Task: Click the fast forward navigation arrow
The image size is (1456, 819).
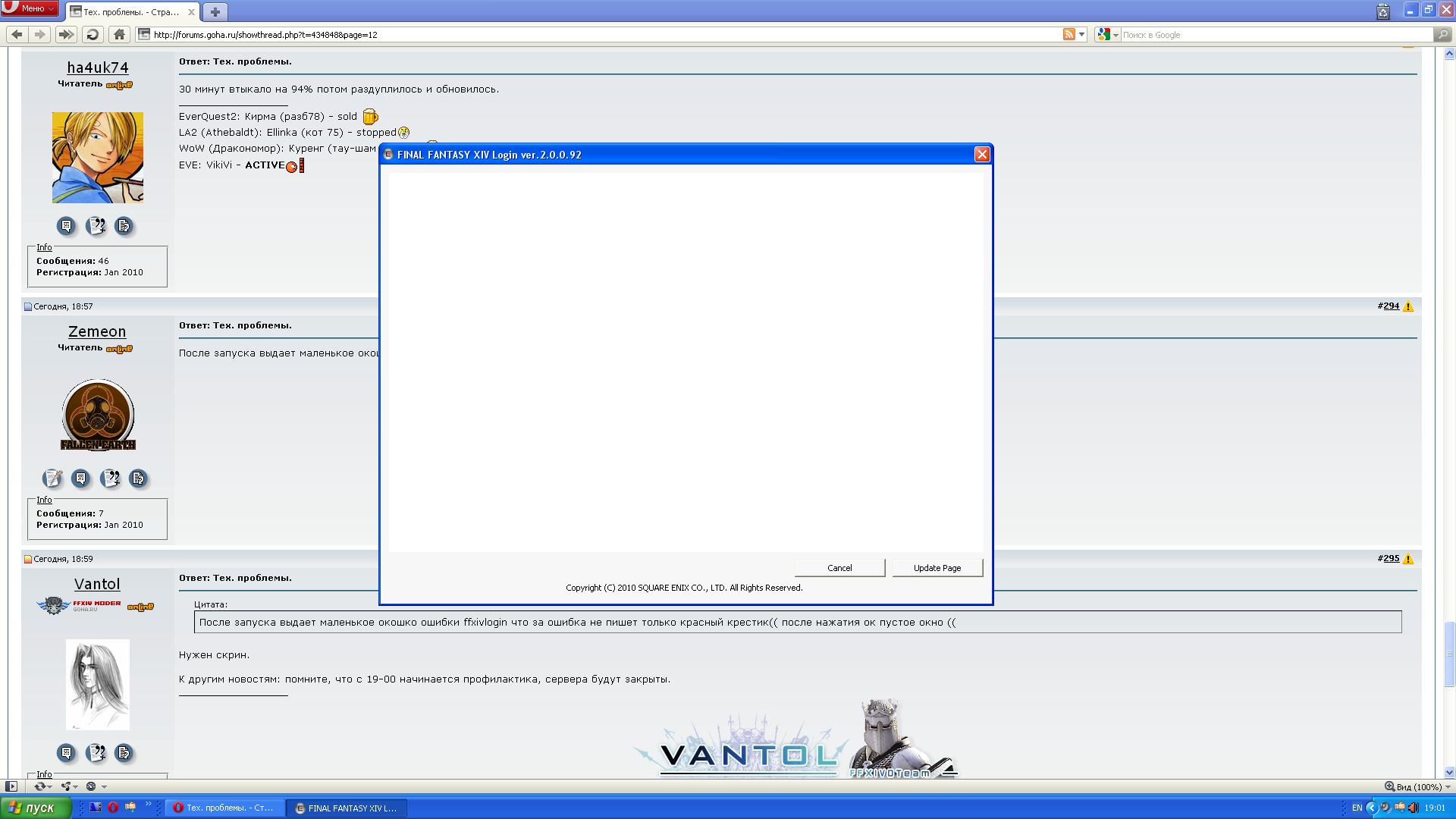Action: tap(66, 34)
